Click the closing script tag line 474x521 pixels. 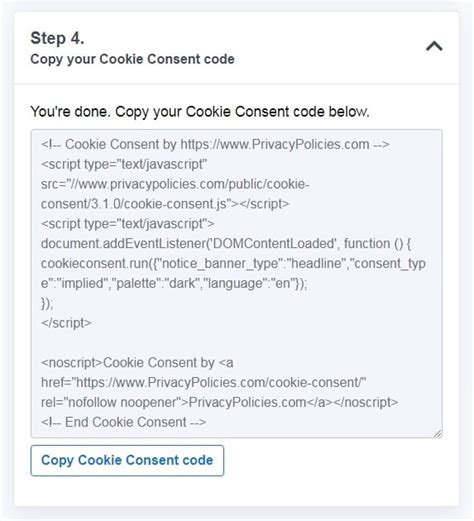tap(66, 323)
